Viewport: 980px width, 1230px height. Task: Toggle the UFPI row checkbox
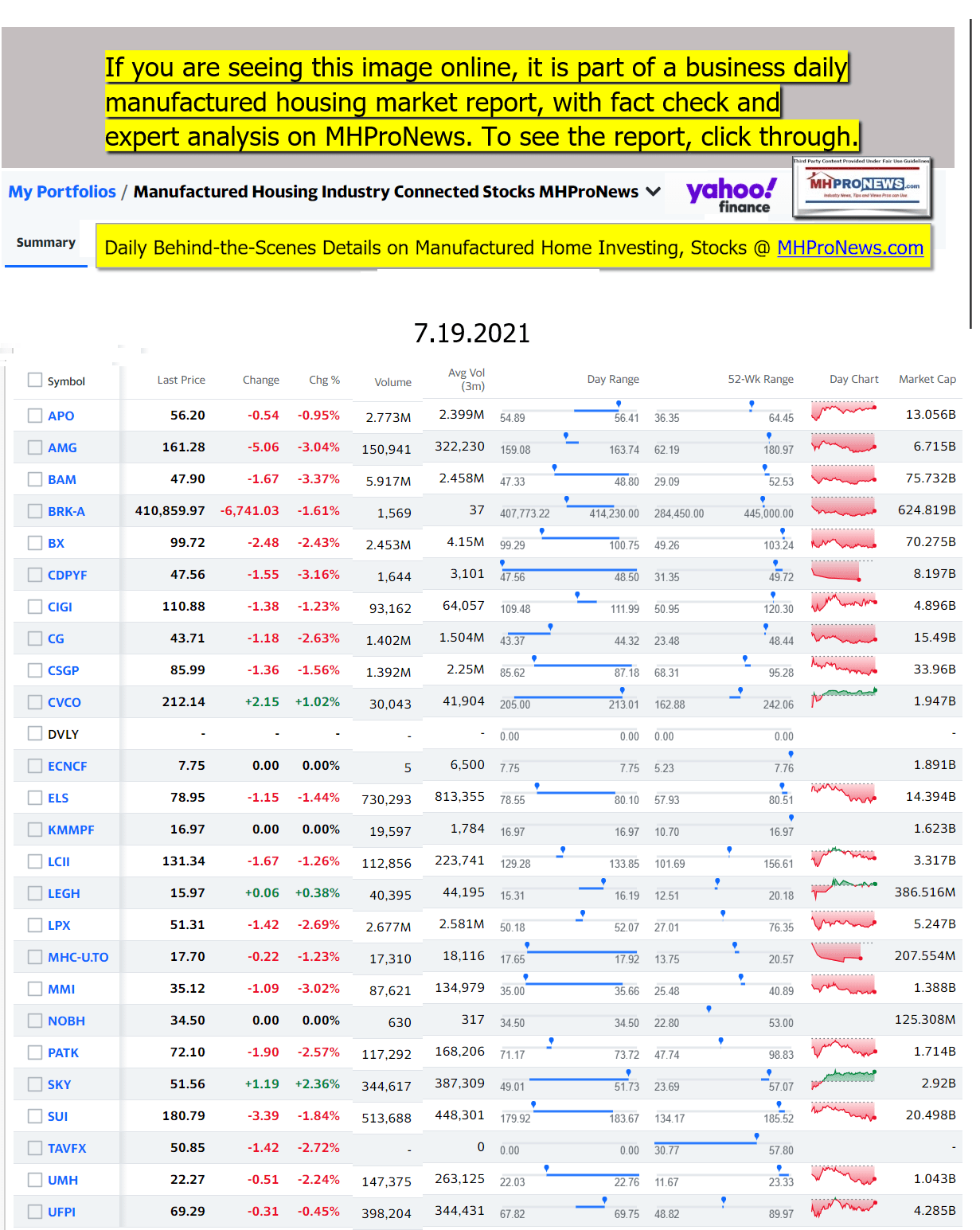[35, 1212]
